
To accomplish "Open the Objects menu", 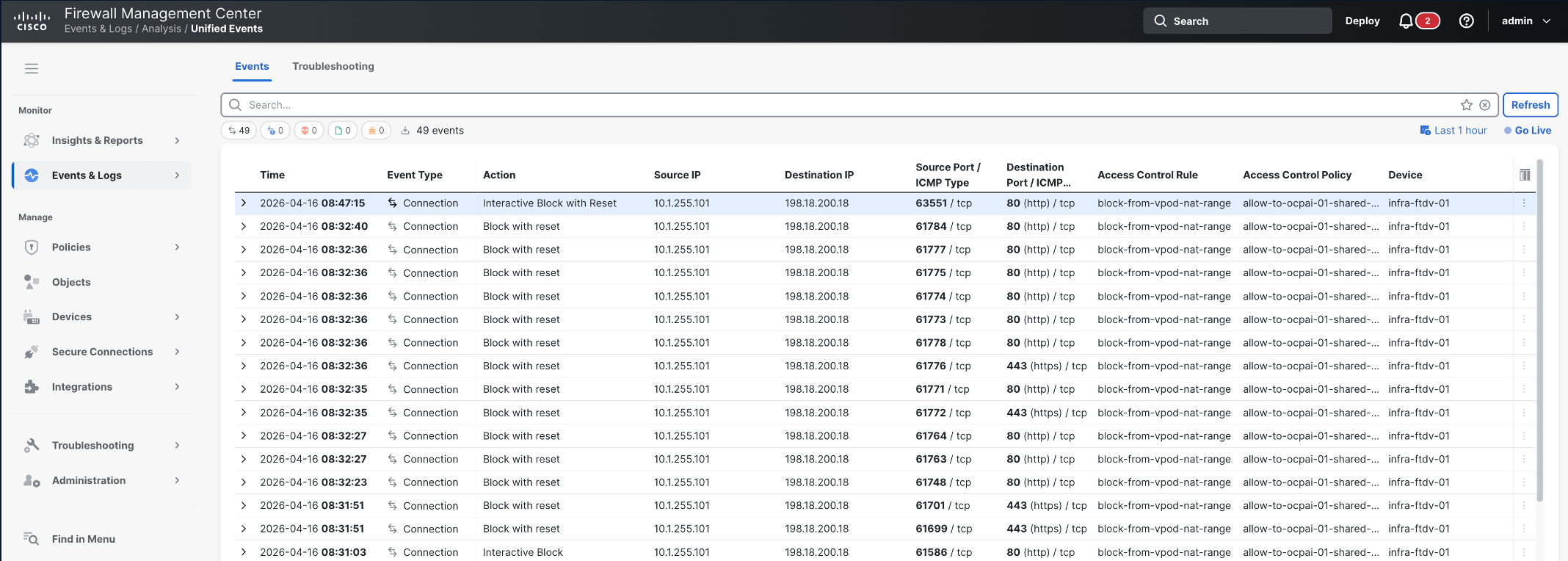I will click(x=102, y=282).
